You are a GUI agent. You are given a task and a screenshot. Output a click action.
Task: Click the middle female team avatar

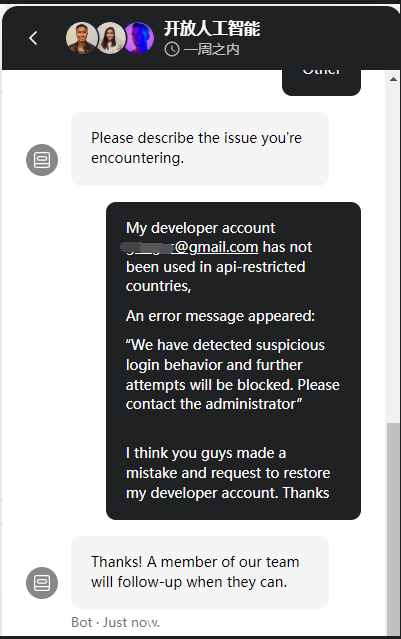point(110,38)
